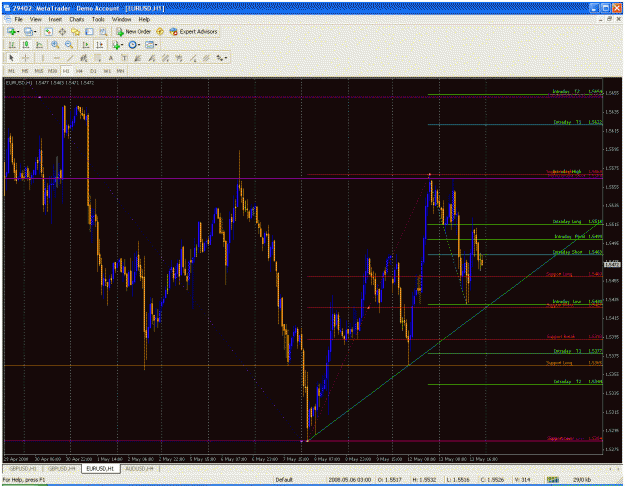Image resolution: width=625 pixels, height=486 pixels.
Task: Choose the Equidistant Channel tool
Action: click(84, 58)
